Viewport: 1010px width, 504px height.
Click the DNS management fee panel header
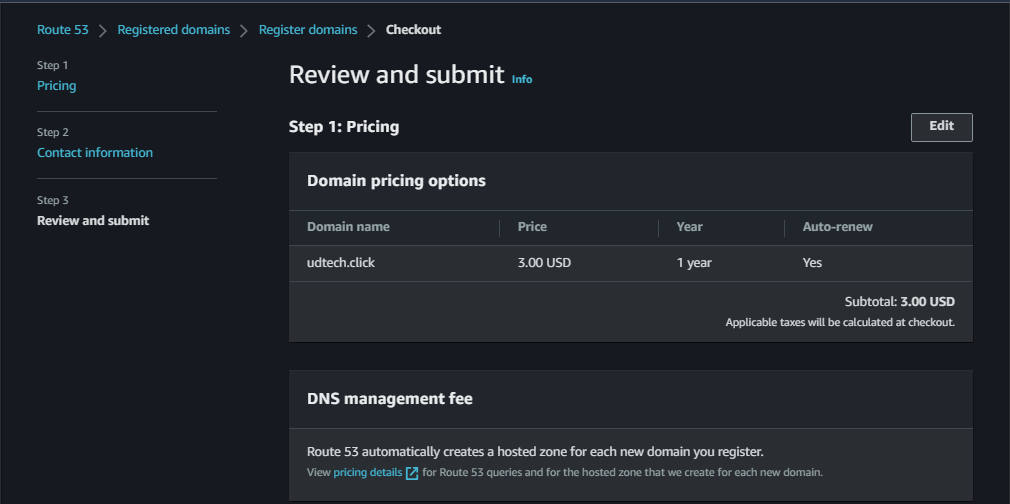point(390,399)
